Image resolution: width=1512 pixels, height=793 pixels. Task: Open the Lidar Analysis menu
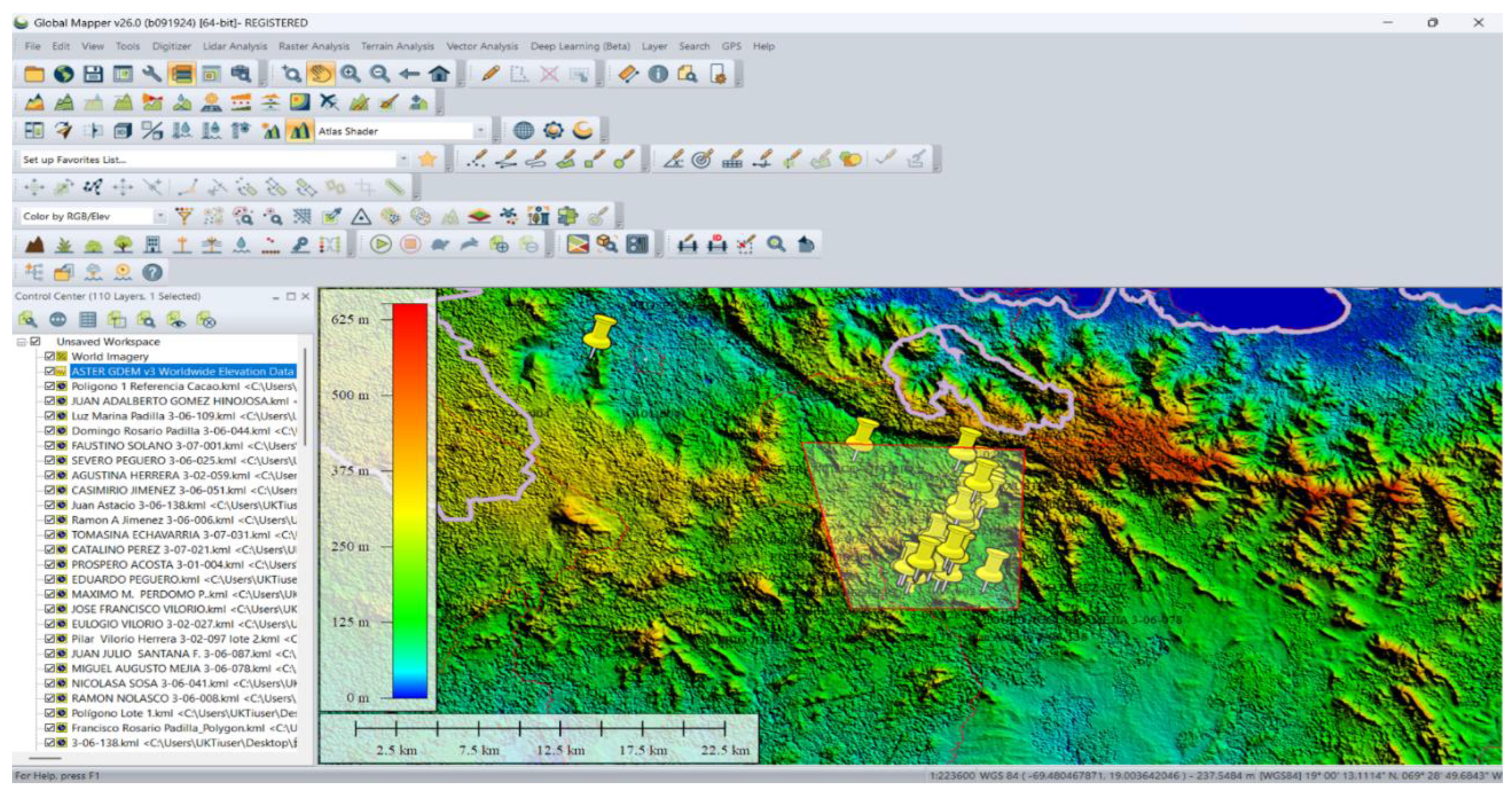coord(234,46)
